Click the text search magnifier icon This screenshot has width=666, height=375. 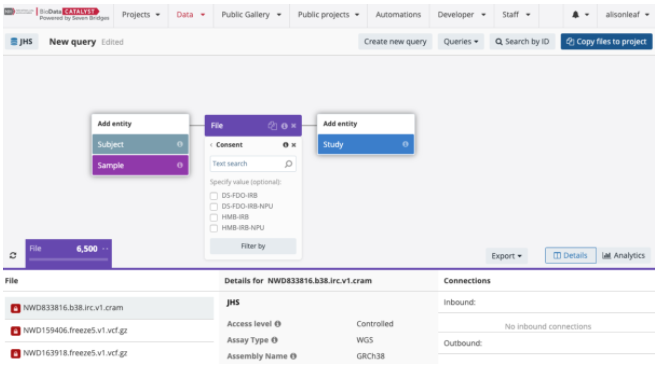coord(288,164)
